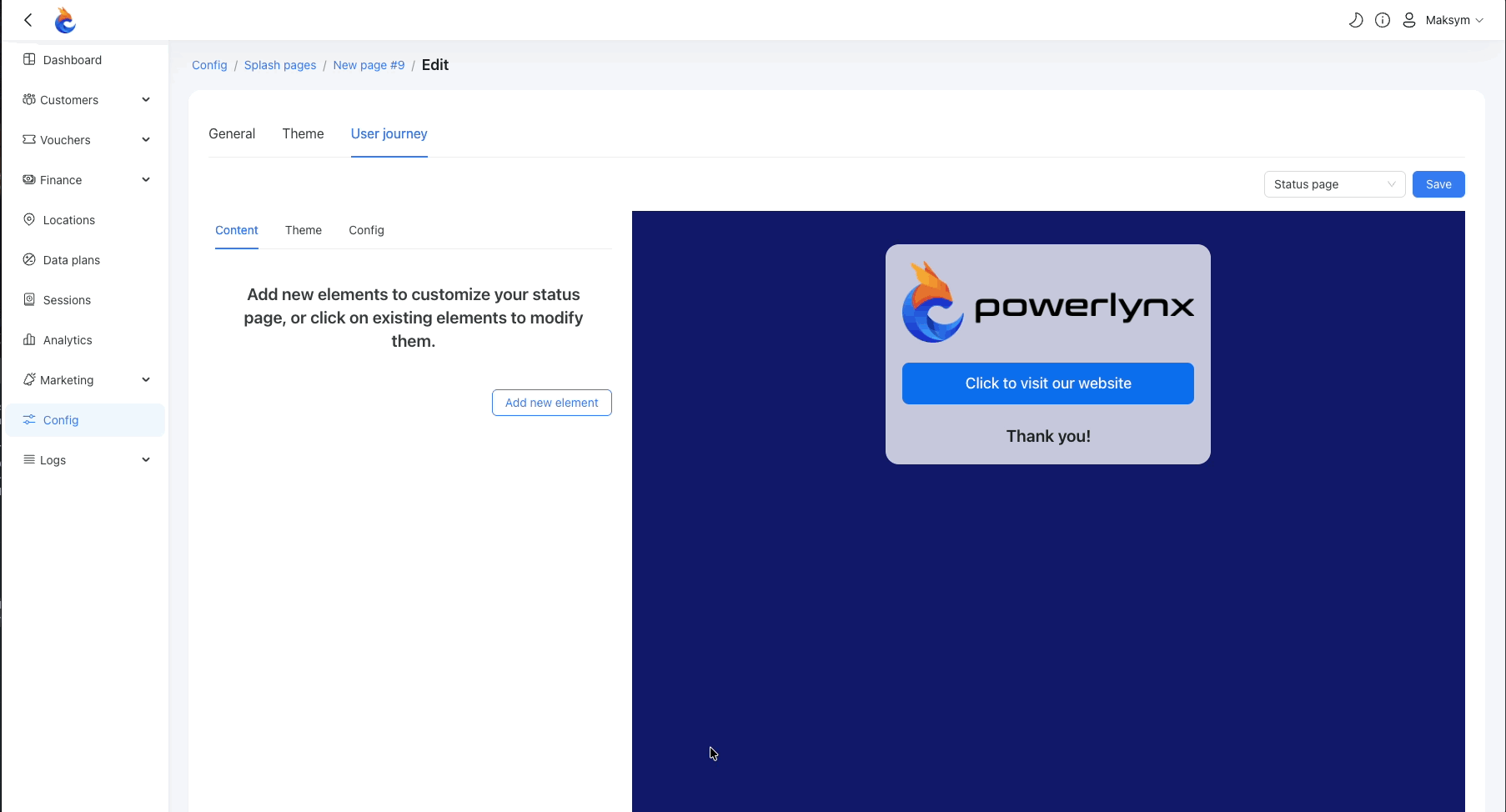
Task: Expand the Vouchers submenu chevron
Action: (x=146, y=140)
